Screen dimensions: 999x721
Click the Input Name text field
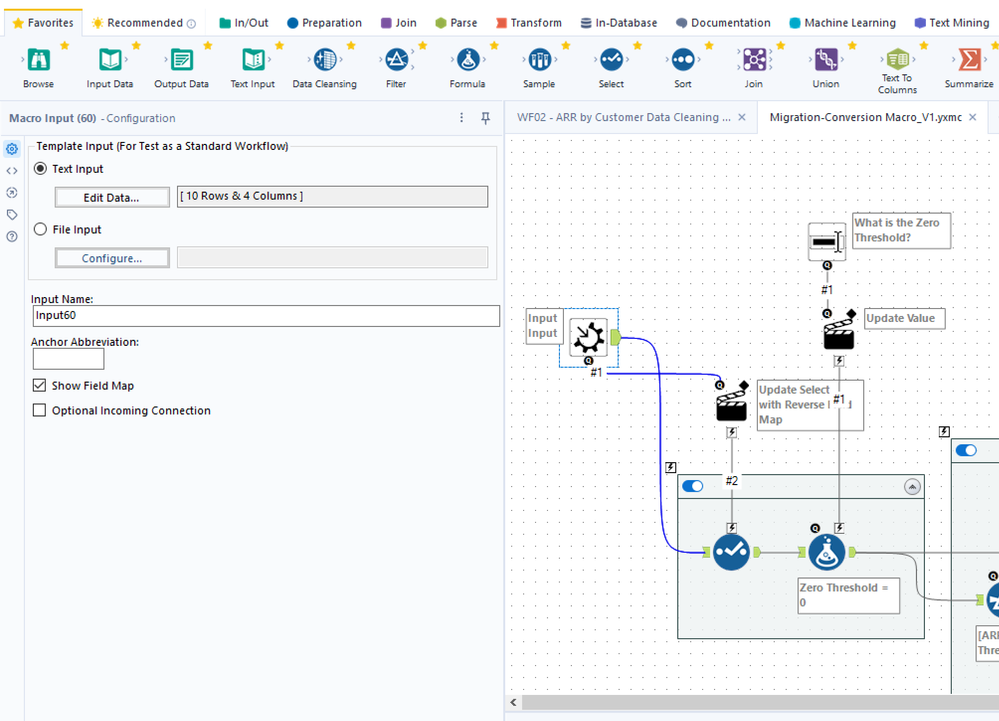(265, 316)
